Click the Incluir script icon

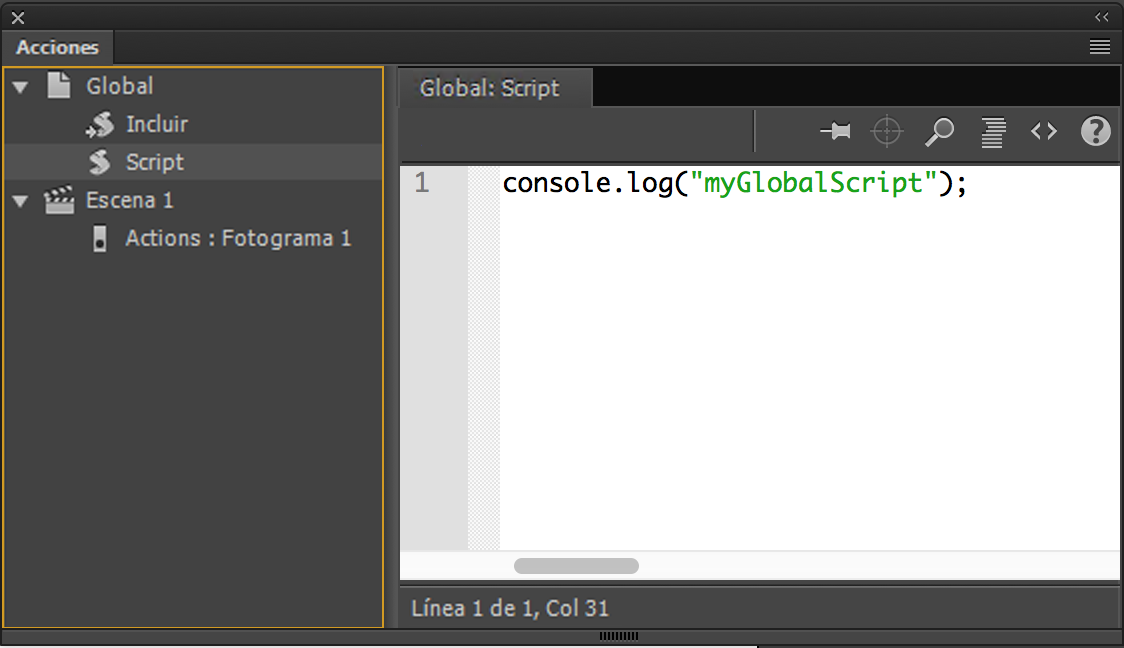click(x=100, y=123)
